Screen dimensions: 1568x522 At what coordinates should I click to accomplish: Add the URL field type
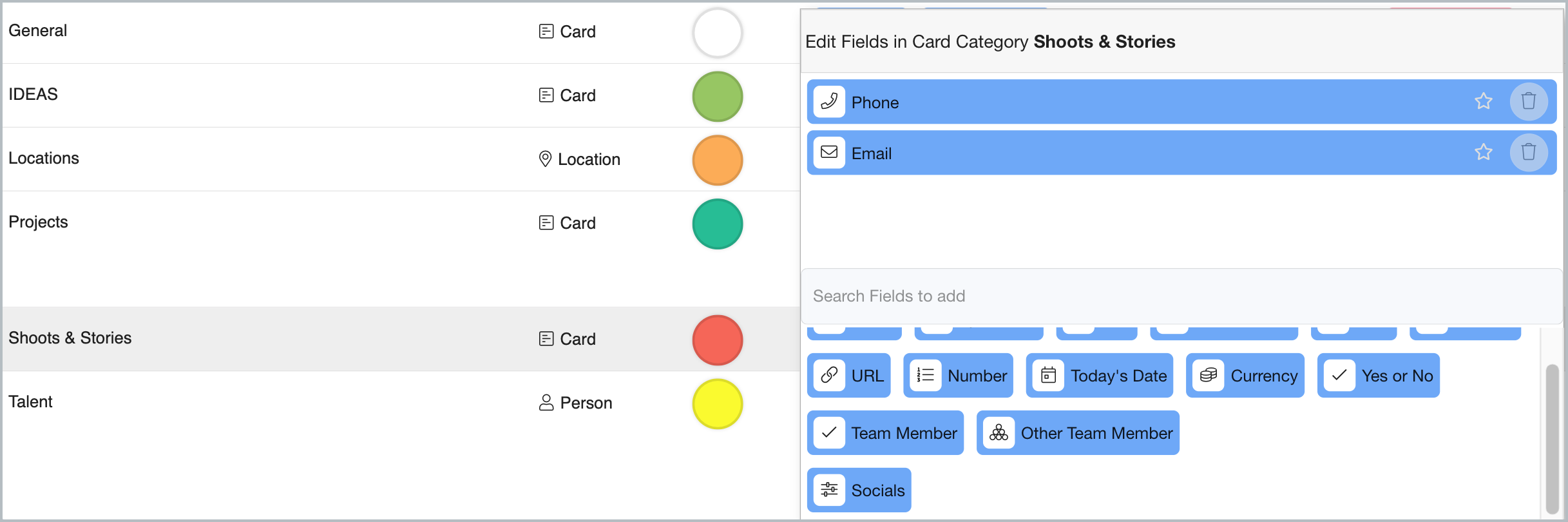[849, 376]
